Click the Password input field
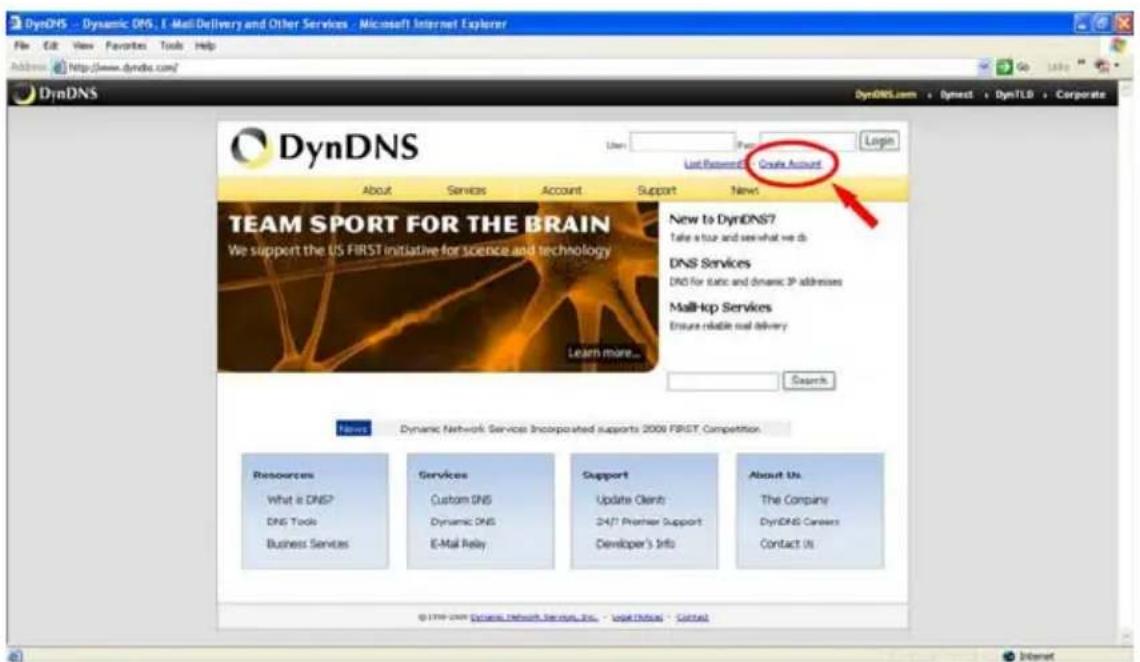This screenshot has height=662, width=1140. (x=807, y=142)
